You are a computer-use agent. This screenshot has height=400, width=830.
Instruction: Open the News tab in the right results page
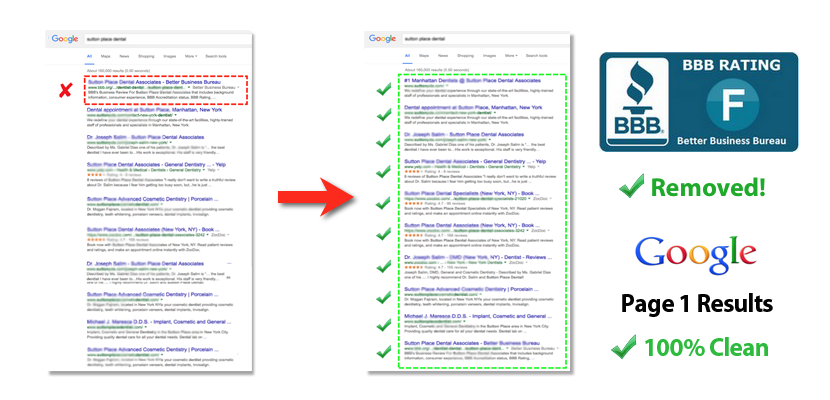coord(443,56)
